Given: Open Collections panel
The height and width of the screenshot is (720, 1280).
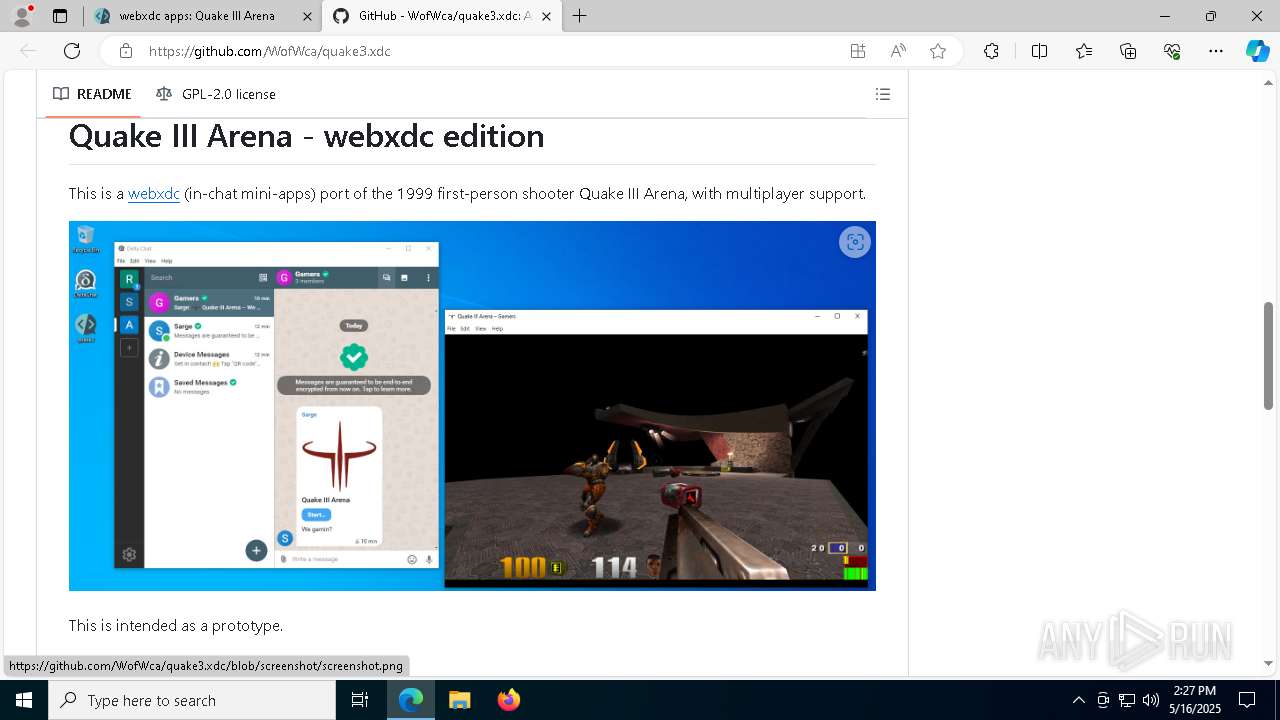Looking at the screenshot, I should pos(1128,51).
